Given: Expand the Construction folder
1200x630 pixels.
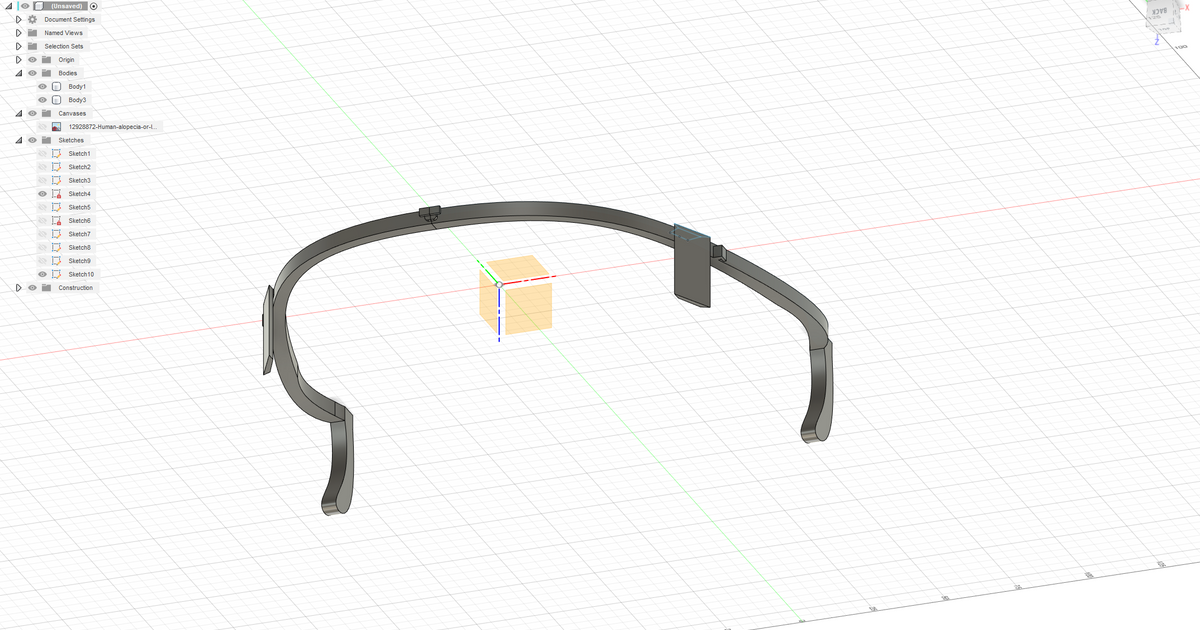Looking at the screenshot, I should point(18,287).
